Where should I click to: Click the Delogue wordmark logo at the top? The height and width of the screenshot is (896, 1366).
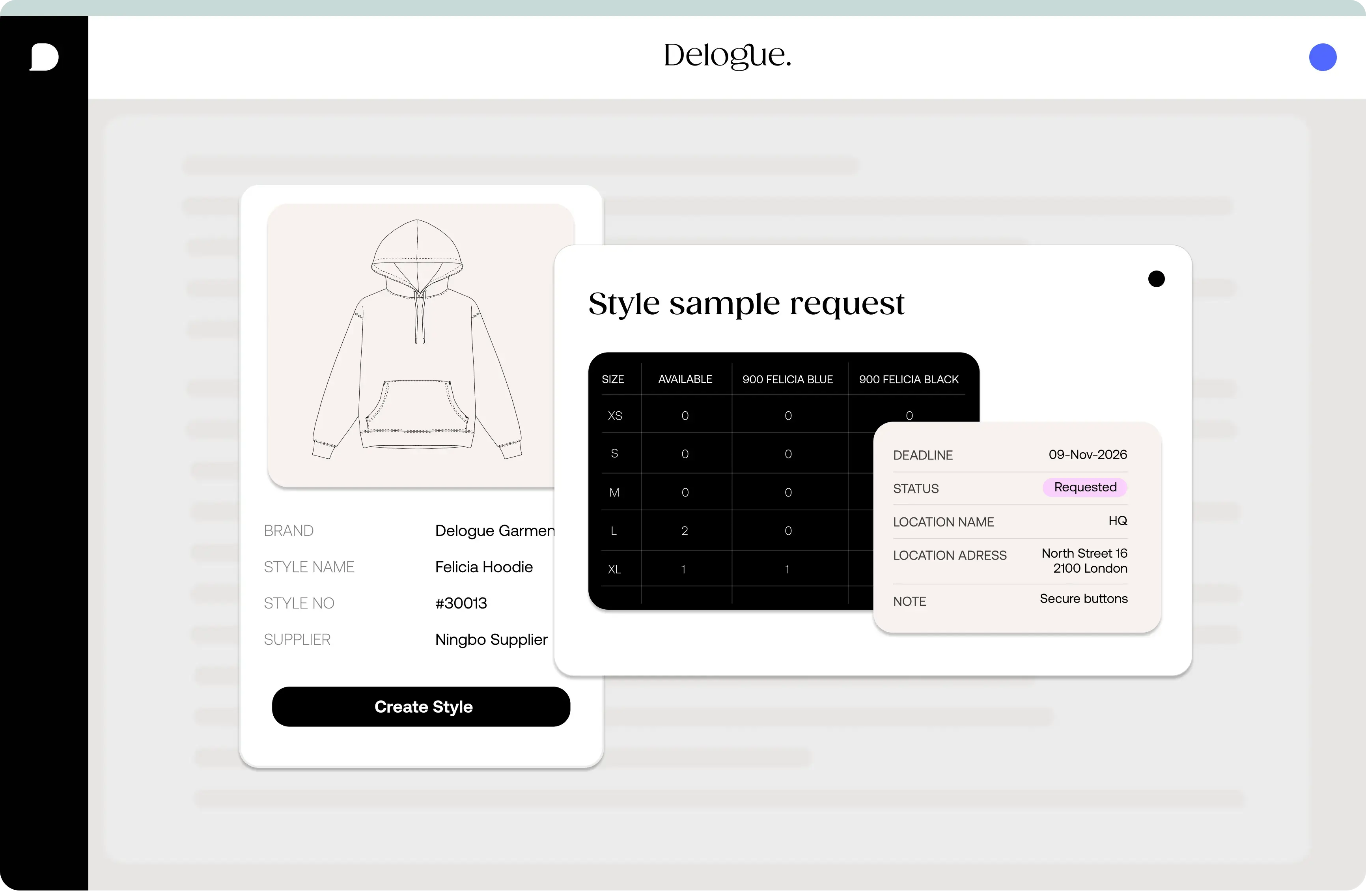coord(727,56)
